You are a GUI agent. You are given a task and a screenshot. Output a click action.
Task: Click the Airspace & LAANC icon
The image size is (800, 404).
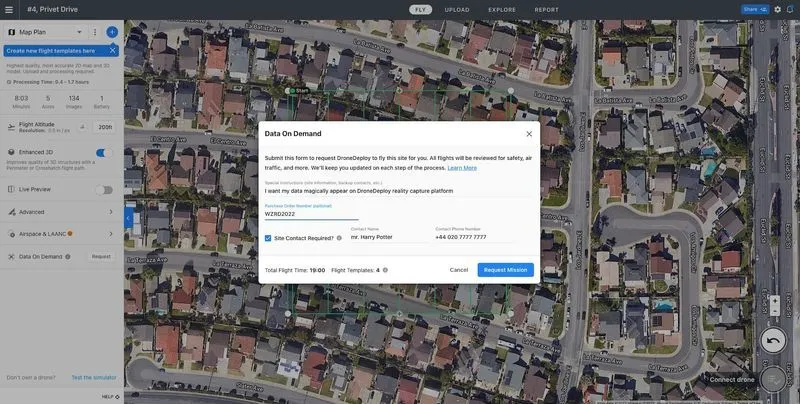click(x=11, y=234)
